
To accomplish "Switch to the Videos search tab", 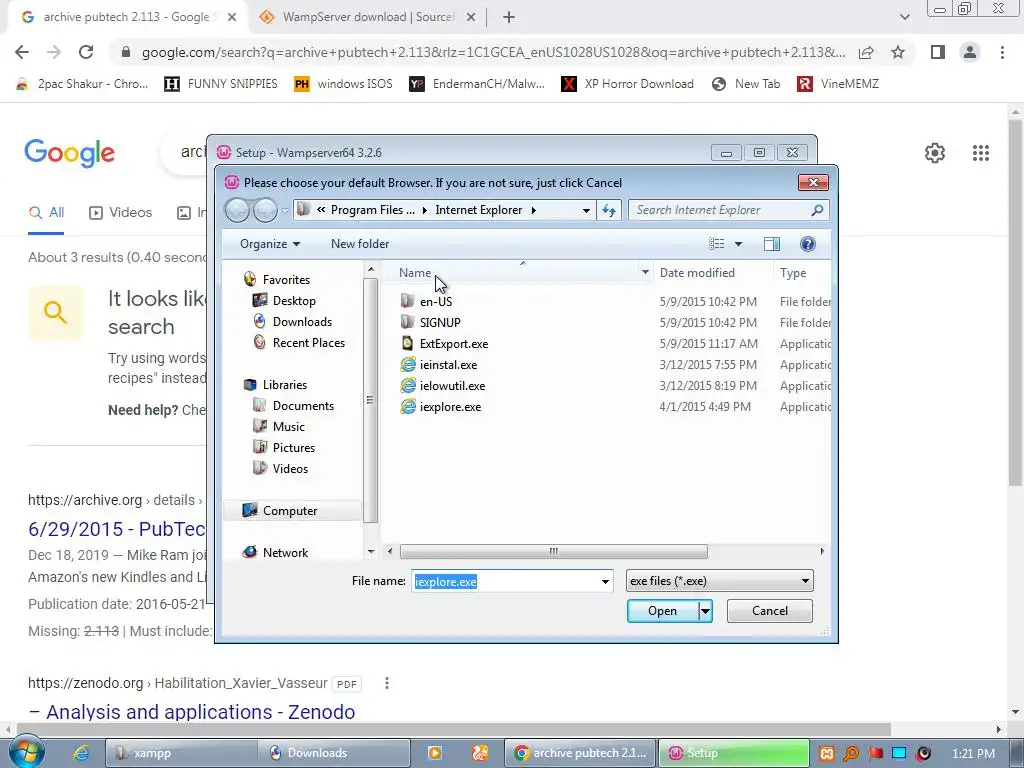I will click(x=120, y=213).
